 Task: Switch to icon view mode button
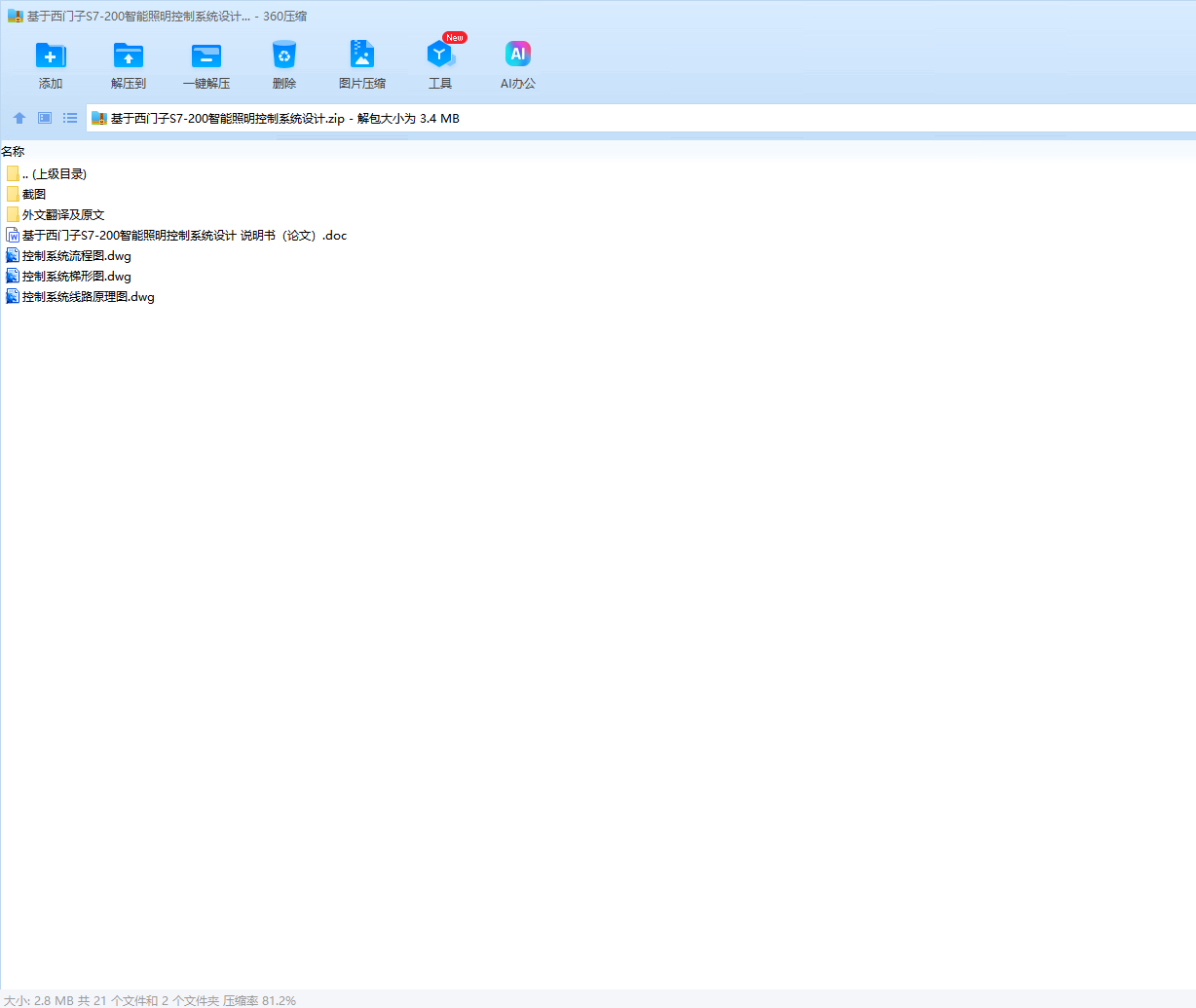(x=45, y=118)
